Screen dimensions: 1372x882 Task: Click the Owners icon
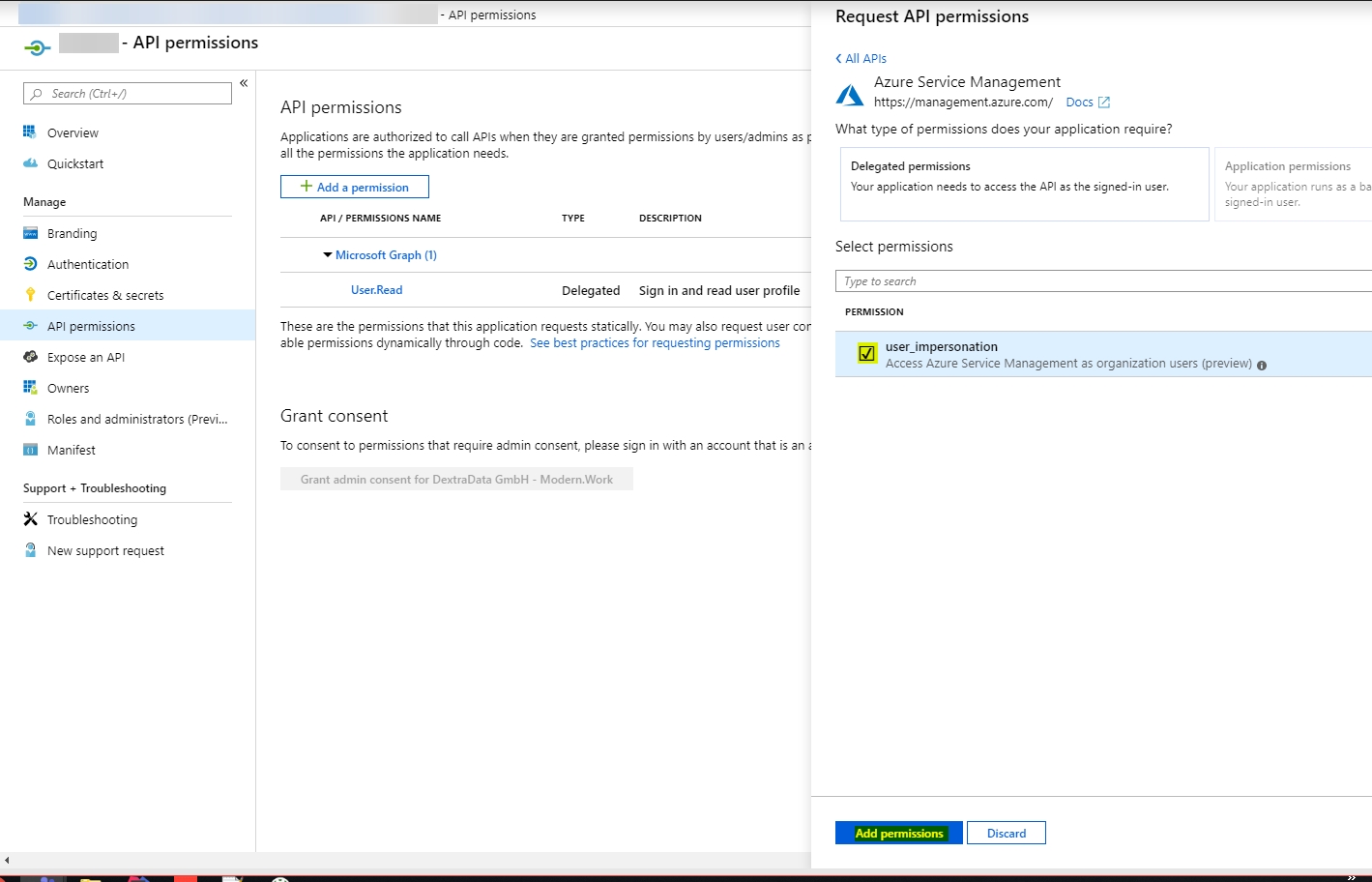point(30,388)
